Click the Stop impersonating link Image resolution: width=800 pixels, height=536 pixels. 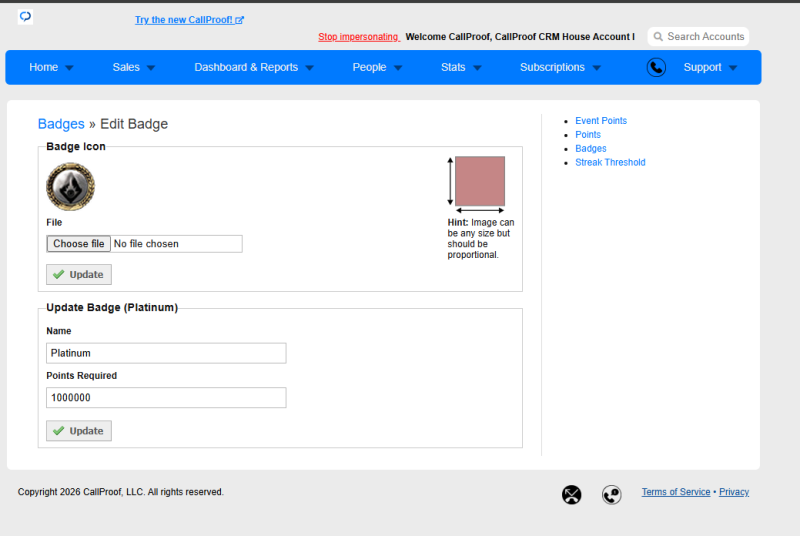point(359,37)
